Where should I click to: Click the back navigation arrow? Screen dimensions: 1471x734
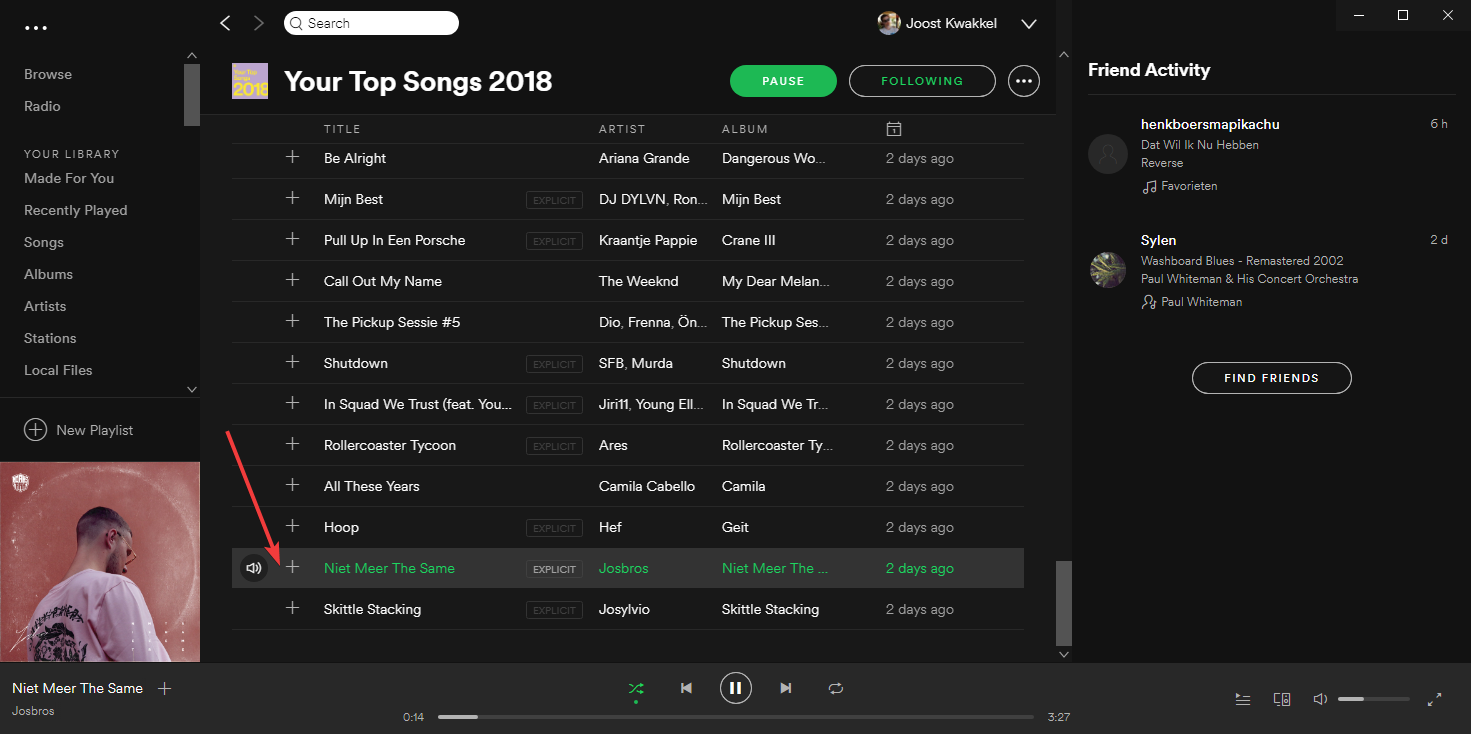click(225, 23)
